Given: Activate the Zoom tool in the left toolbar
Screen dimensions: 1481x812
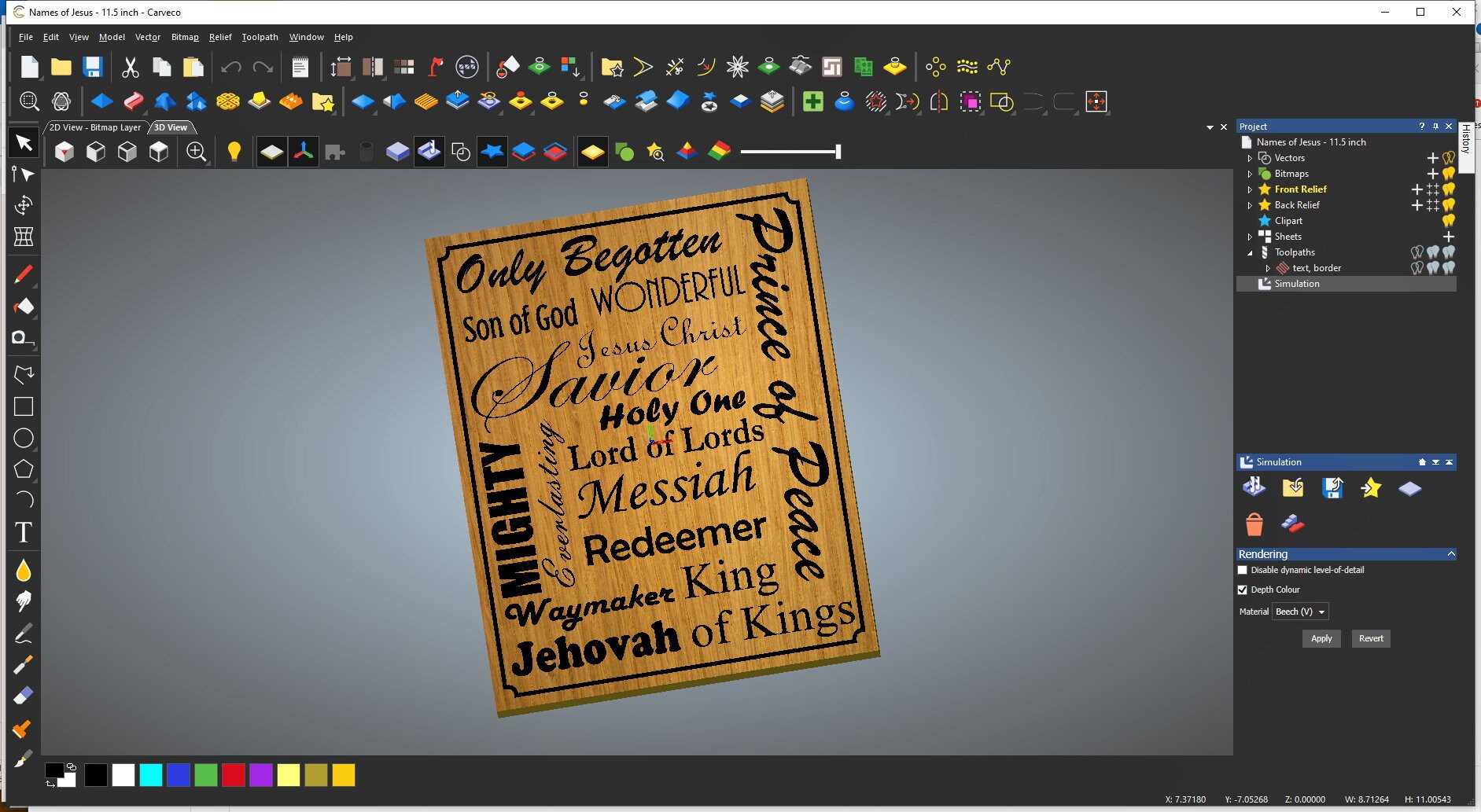Looking at the screenshot, I should (30, 101).
